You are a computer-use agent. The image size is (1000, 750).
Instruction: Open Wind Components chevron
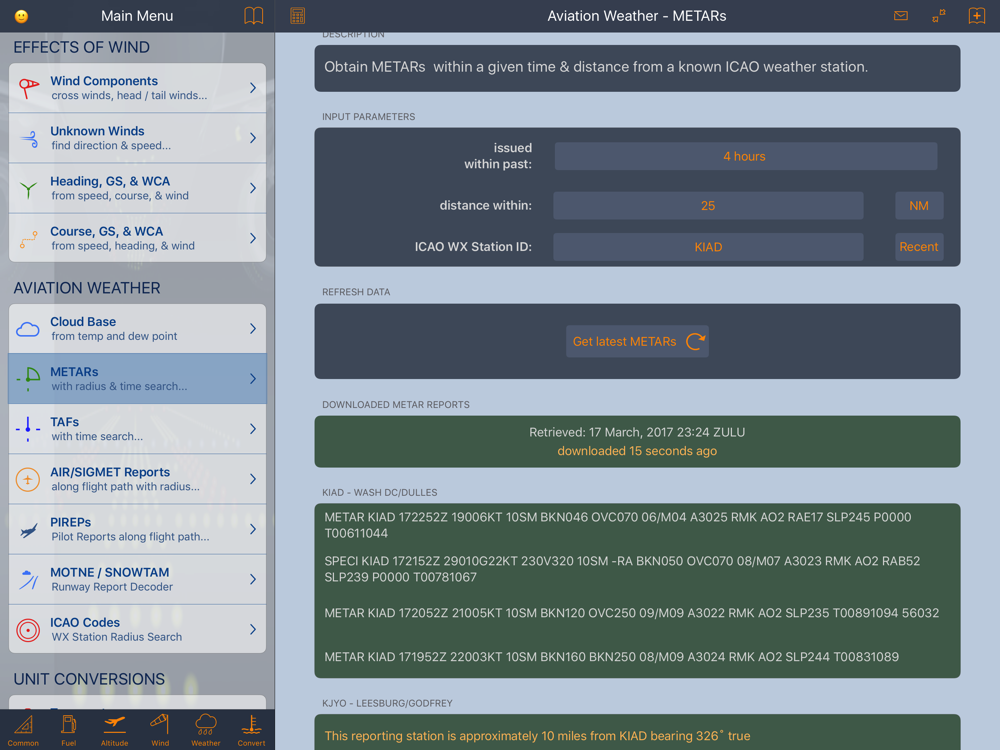pyautogui.click(x=253, y=88)
